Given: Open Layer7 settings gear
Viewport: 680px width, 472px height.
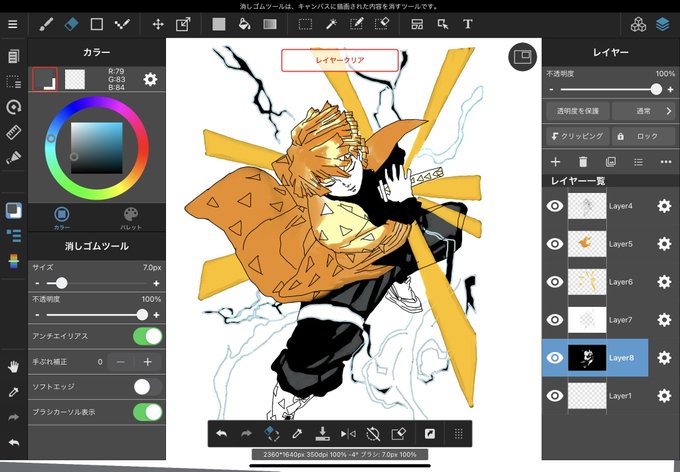Looking at the screenshot, I should 664,320.
